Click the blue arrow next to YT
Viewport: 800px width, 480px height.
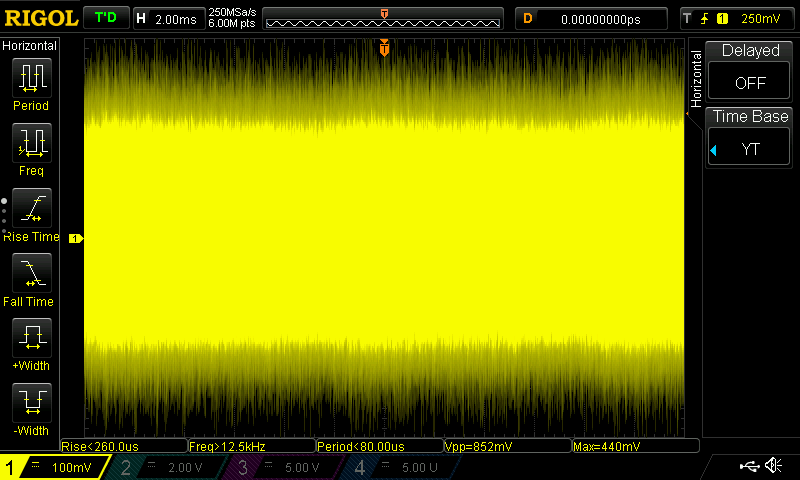pos(713,150)
